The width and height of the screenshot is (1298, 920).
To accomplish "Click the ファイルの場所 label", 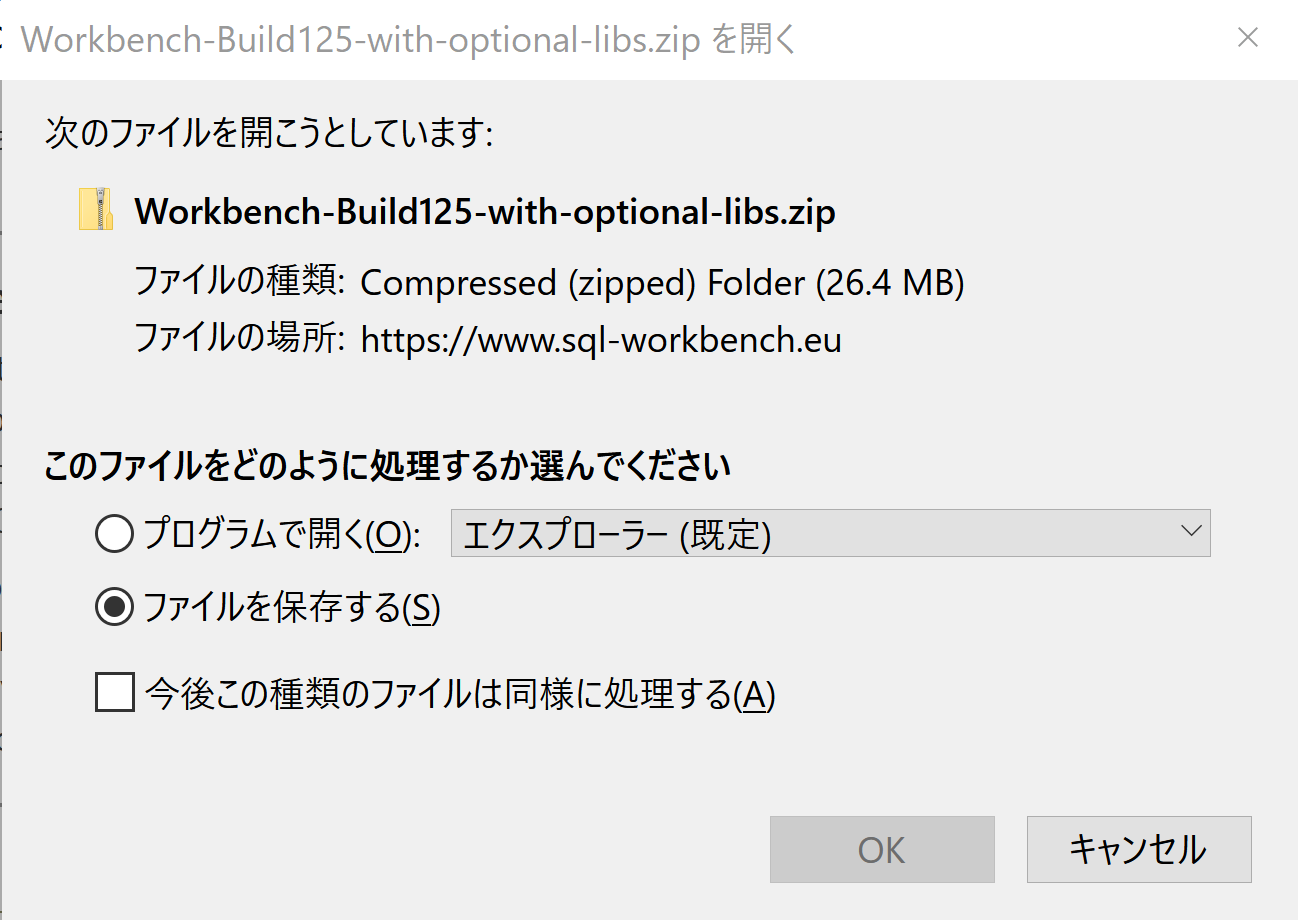I will click(240, 341).
